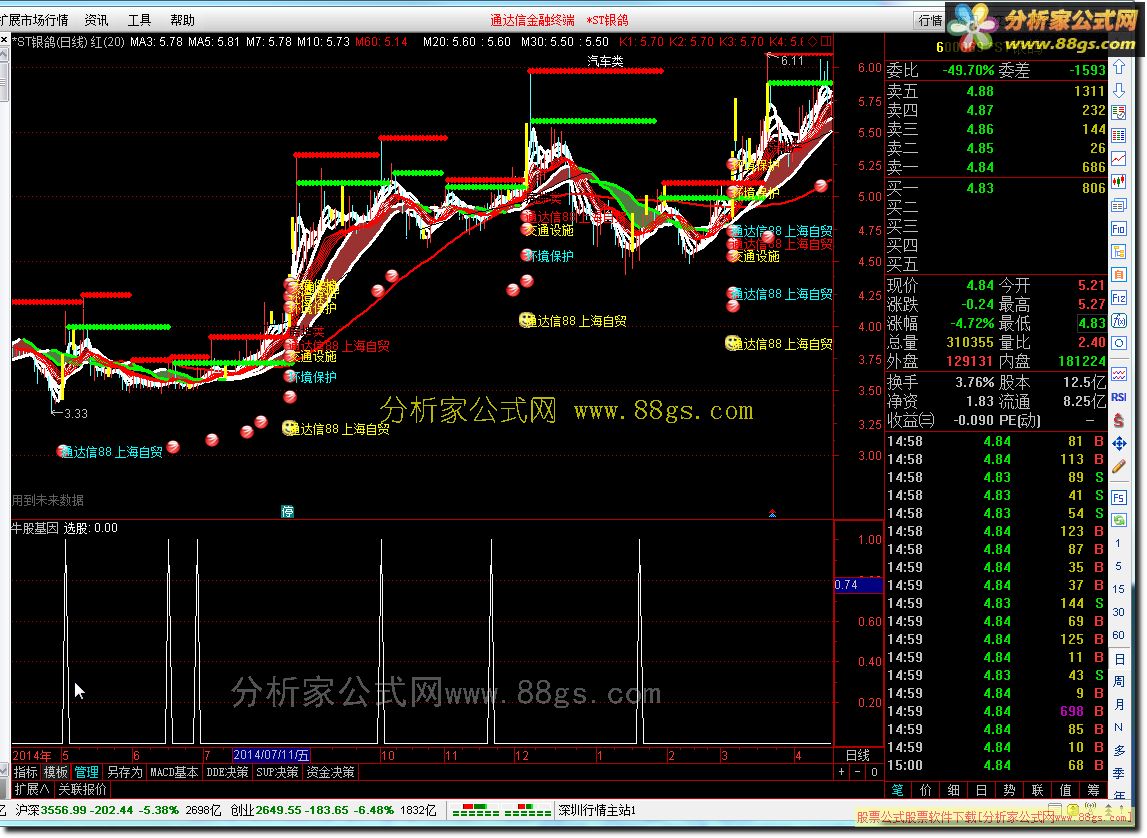
Task: Click the up arrow icon in right toolbar
Action: click(1118, 67)
